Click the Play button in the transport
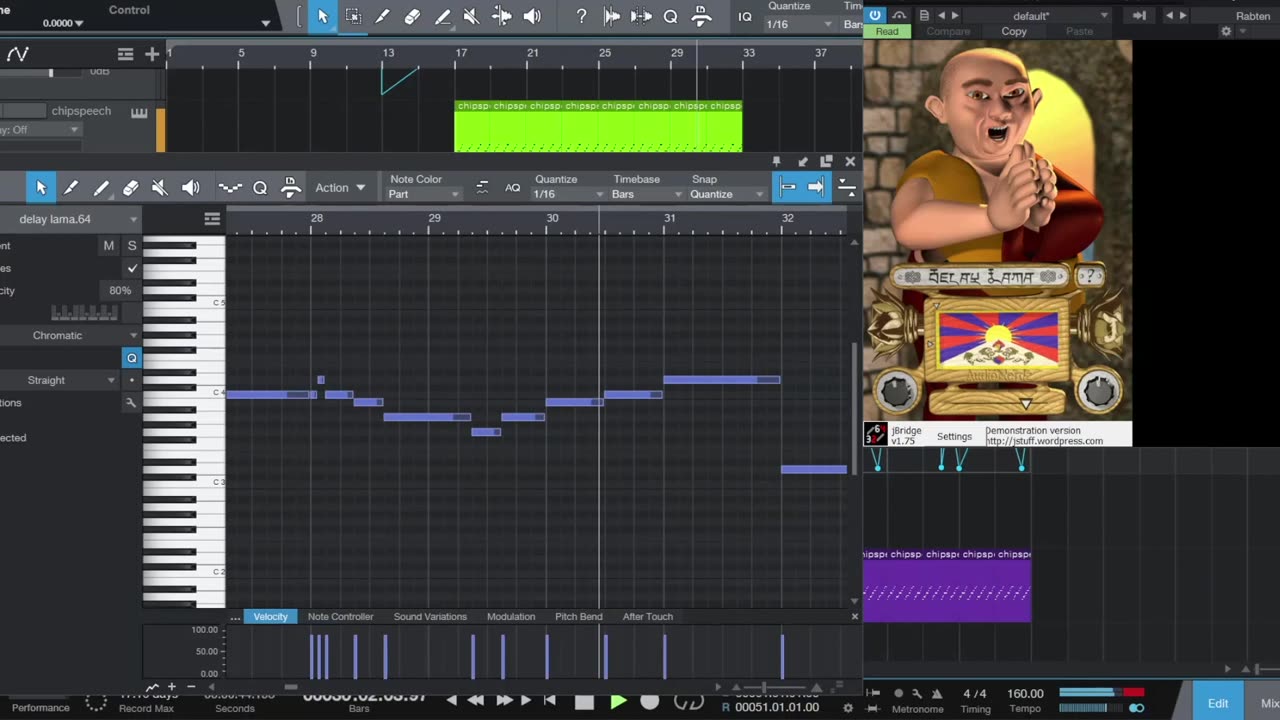Viewport: 1280px width, 720px height. pos(618,701)
